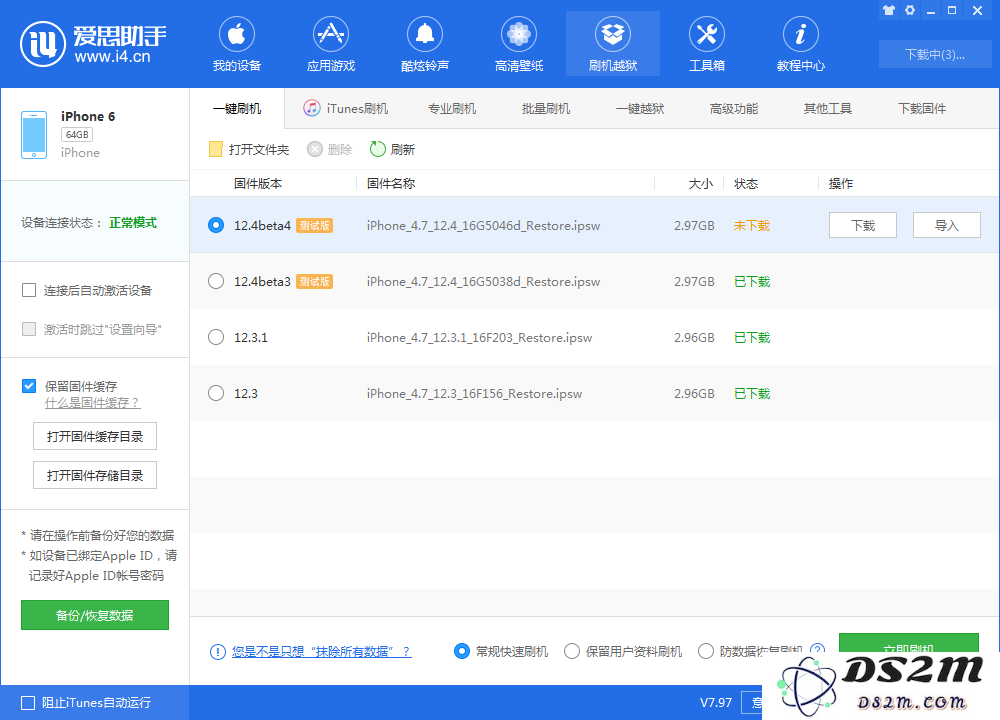Open 您是不是只想抹除所有数据 link

[x=321, y=652]
